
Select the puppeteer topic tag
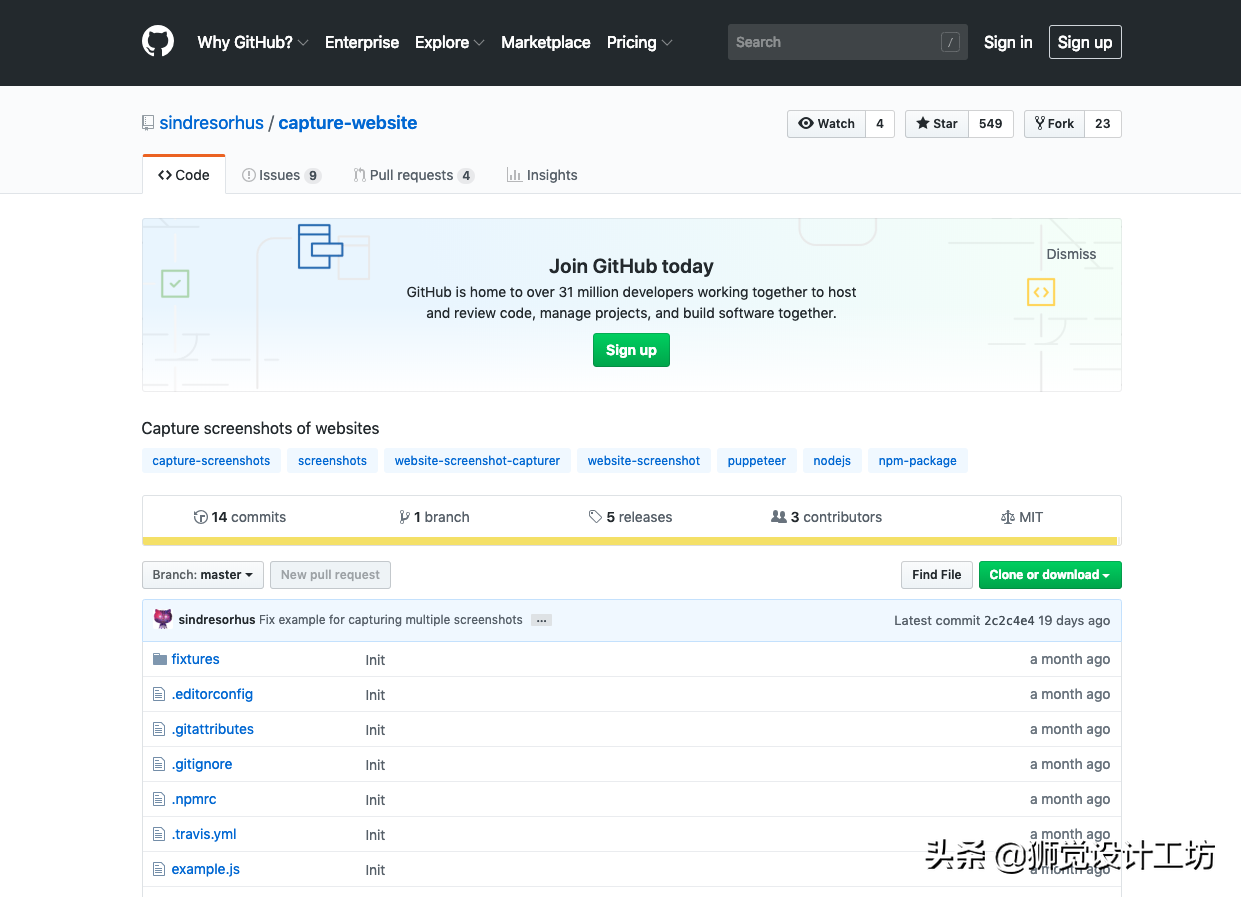[x=756, y=461]
